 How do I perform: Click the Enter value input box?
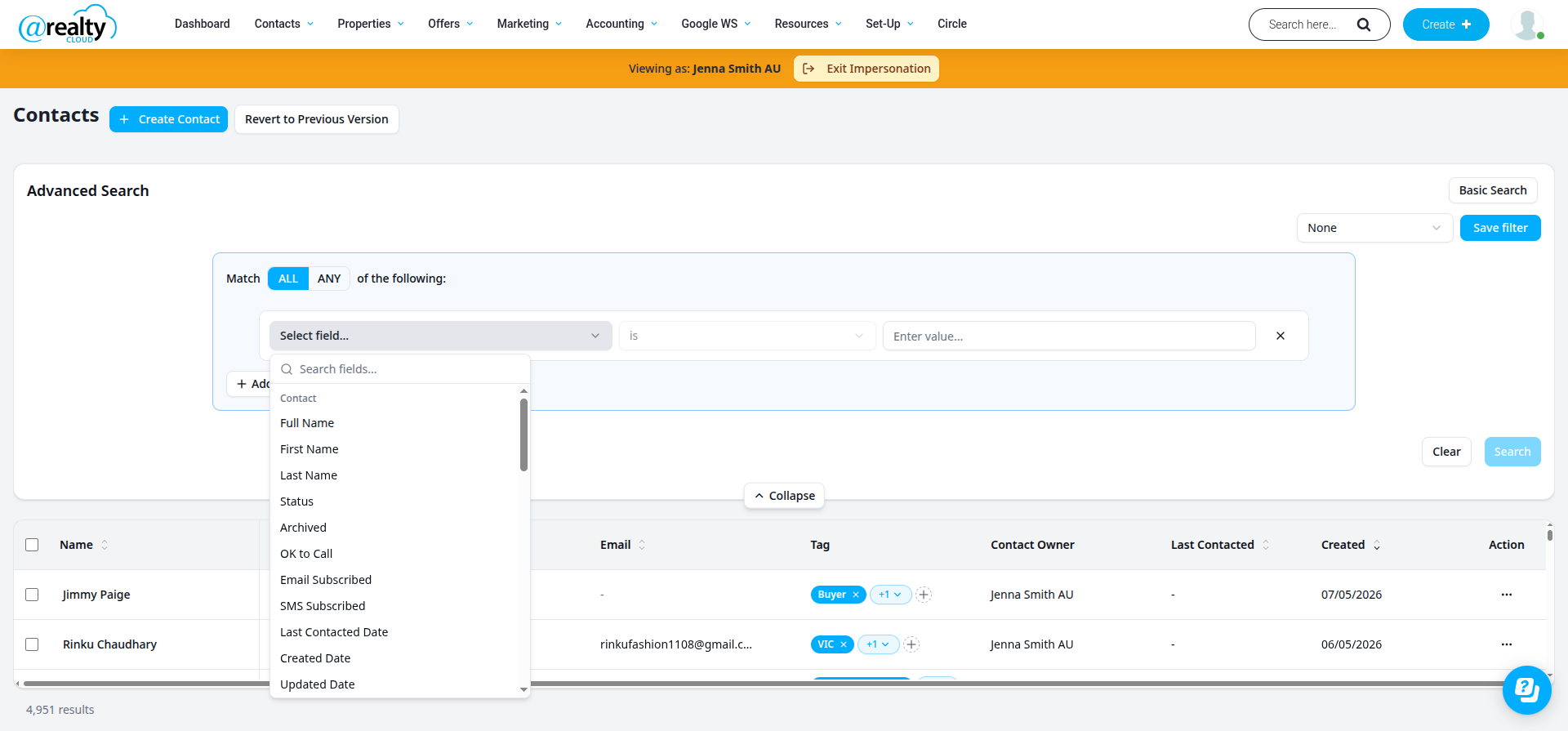(x=1069, y=336)
